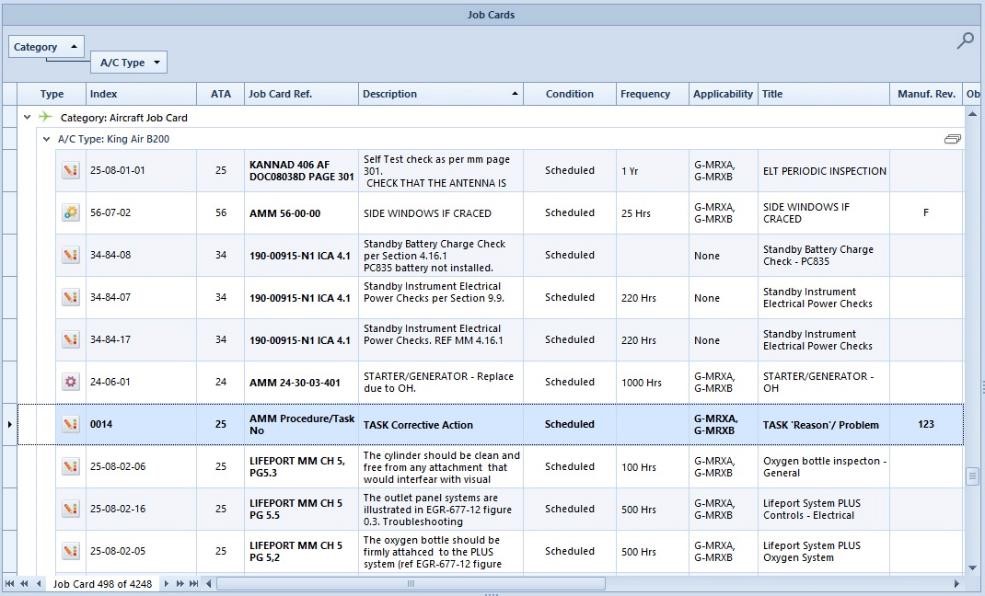Image resolution: width=985 pixels, height=596 pixels.
Task: Click type icon for row 25-08-02-16
Action: [x=71, y=509]
